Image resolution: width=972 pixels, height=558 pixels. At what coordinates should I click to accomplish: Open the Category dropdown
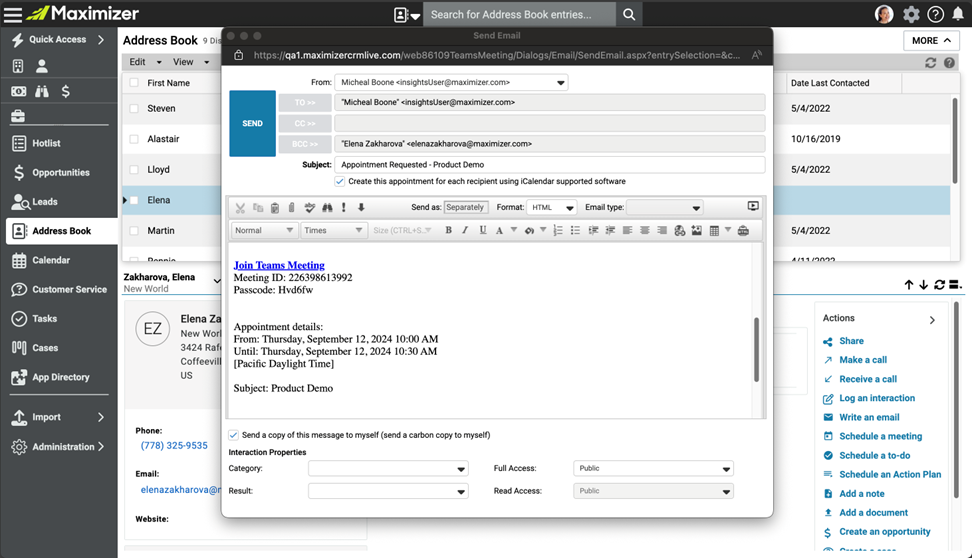(388, 469)
